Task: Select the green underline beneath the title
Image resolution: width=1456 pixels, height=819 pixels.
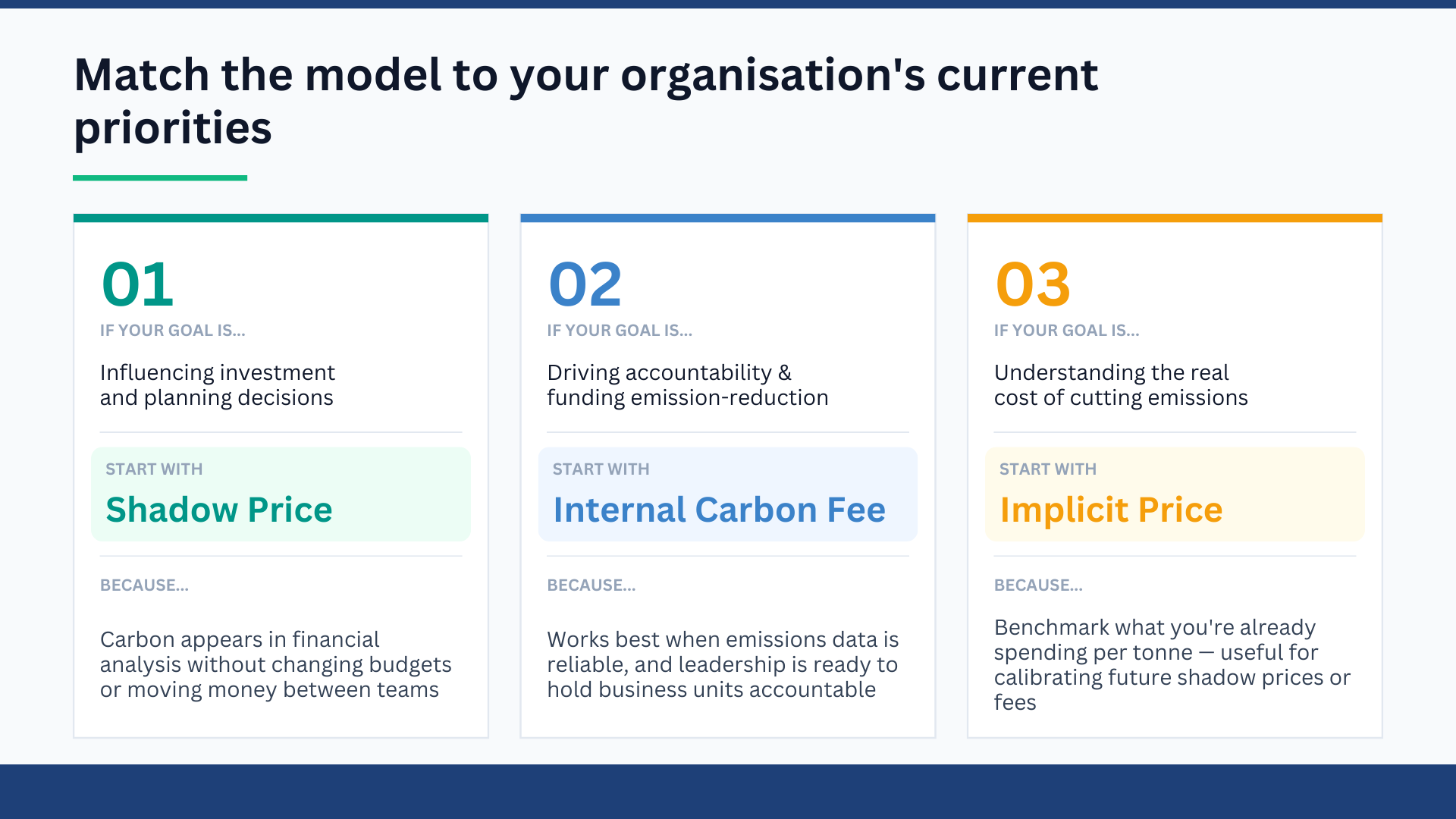Action: (160, 178)
